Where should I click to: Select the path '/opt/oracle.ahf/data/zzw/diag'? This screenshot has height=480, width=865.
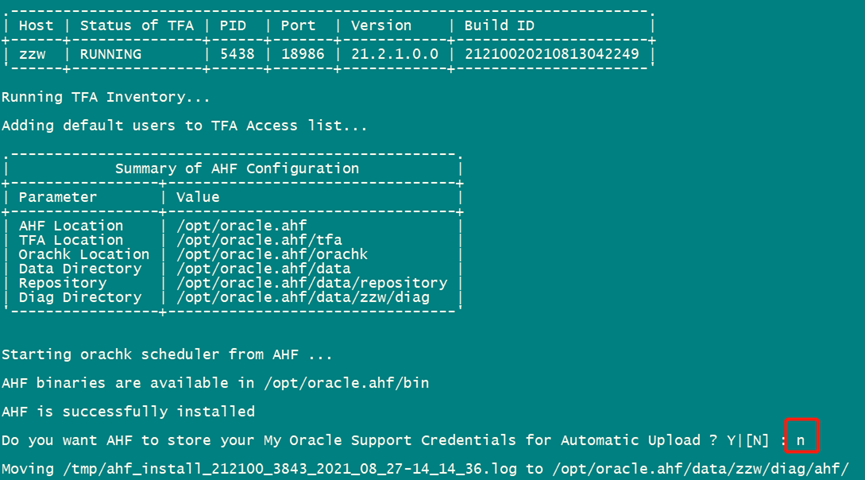pos(303,297)
